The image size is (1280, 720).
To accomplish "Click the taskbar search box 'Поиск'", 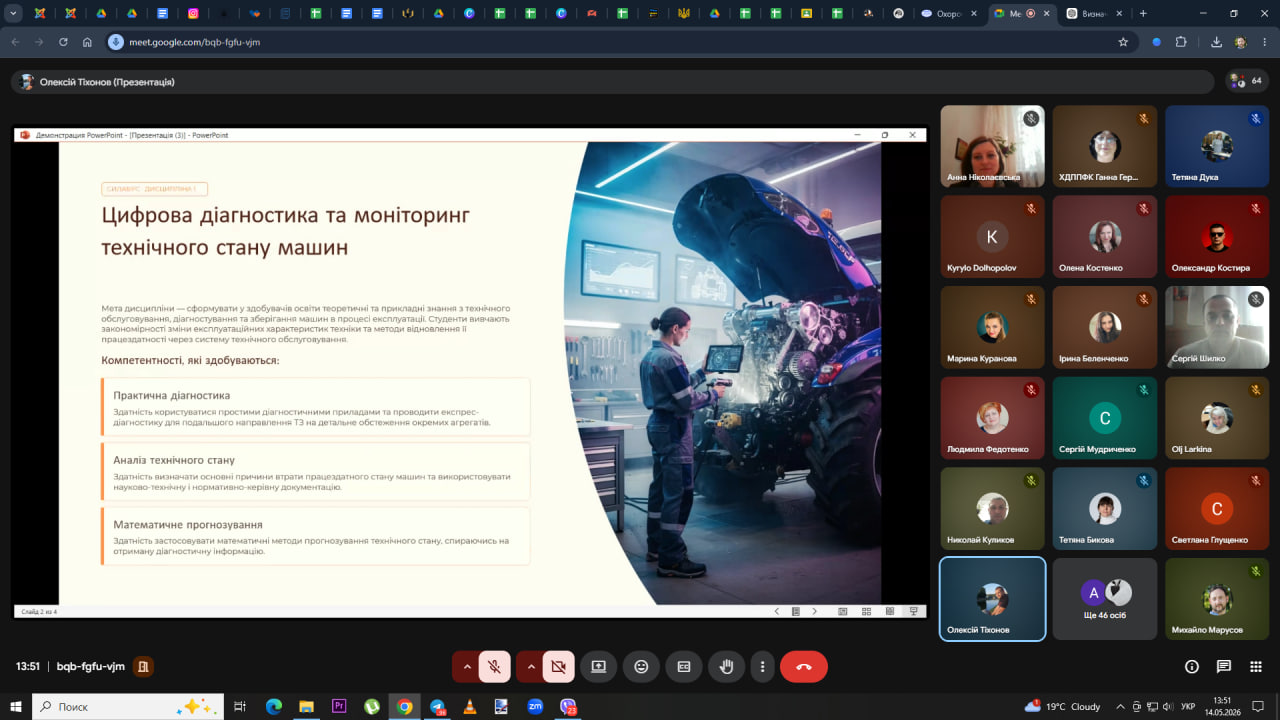I will pos(128,706).
